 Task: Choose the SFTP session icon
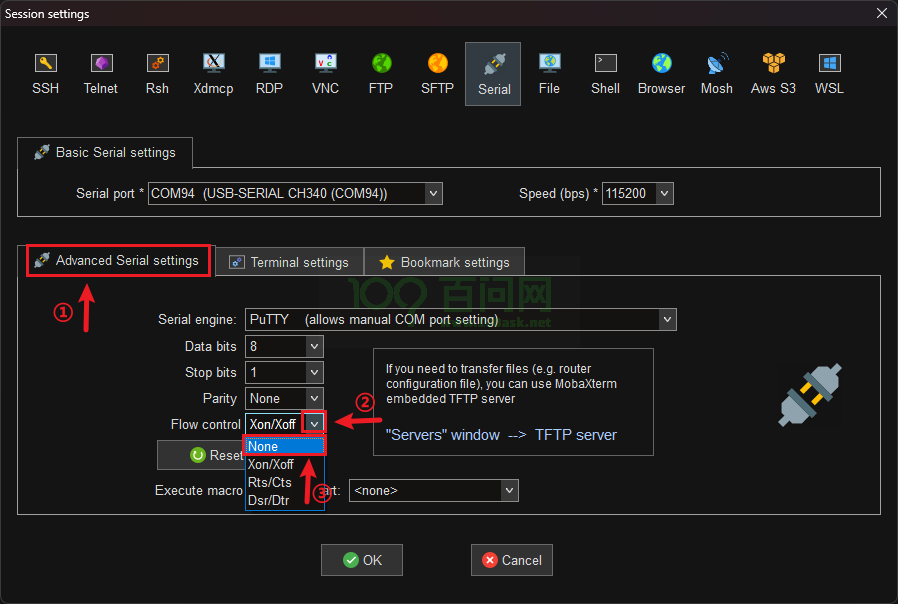coord(437,73)
